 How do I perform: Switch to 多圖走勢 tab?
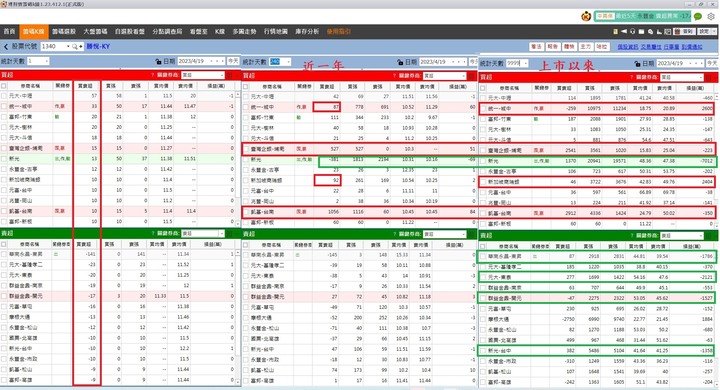[244, 32]
